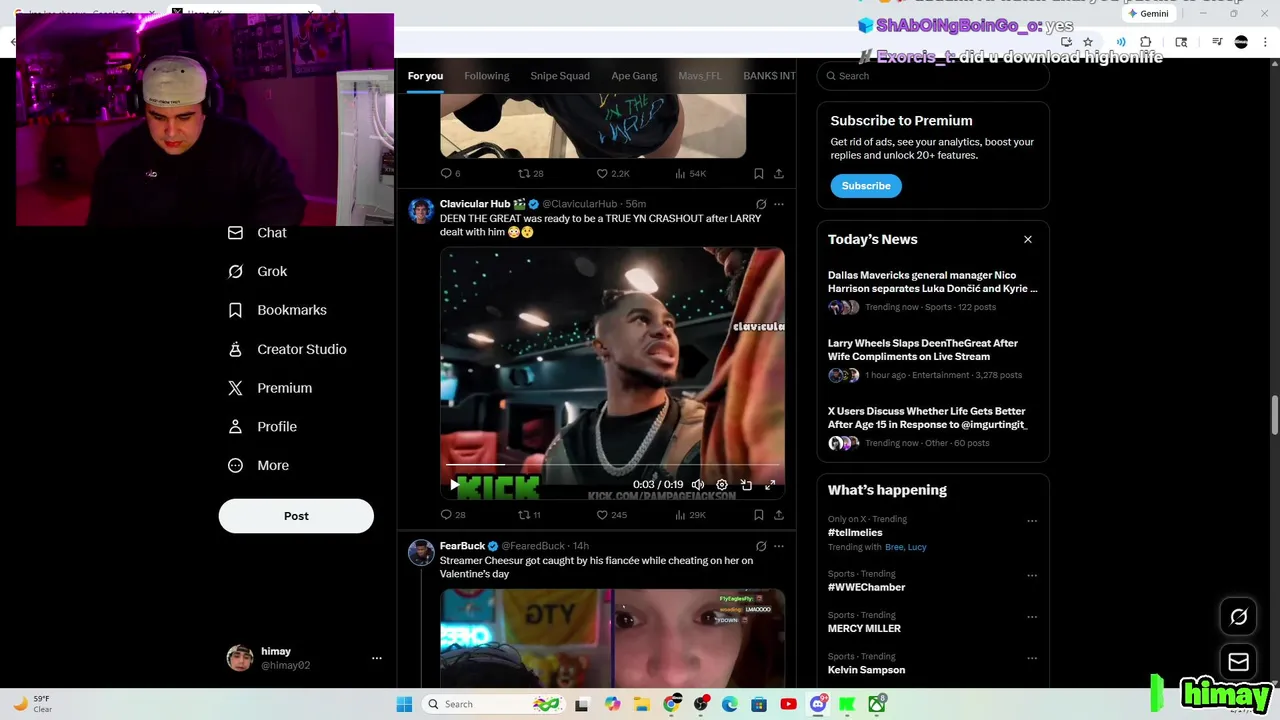1280x720 pixels.
Task: Reply to the Clavicular Hub post
Action: pyautogui.click(x=452, y=515)
